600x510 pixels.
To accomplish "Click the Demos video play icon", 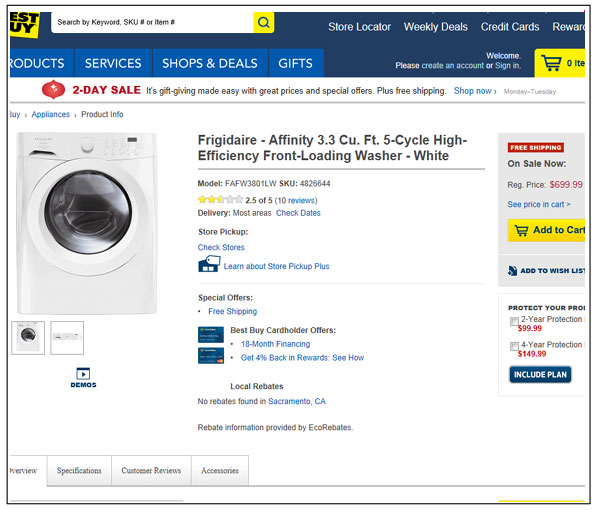I will pyautogui.click(x=84, y=374).
